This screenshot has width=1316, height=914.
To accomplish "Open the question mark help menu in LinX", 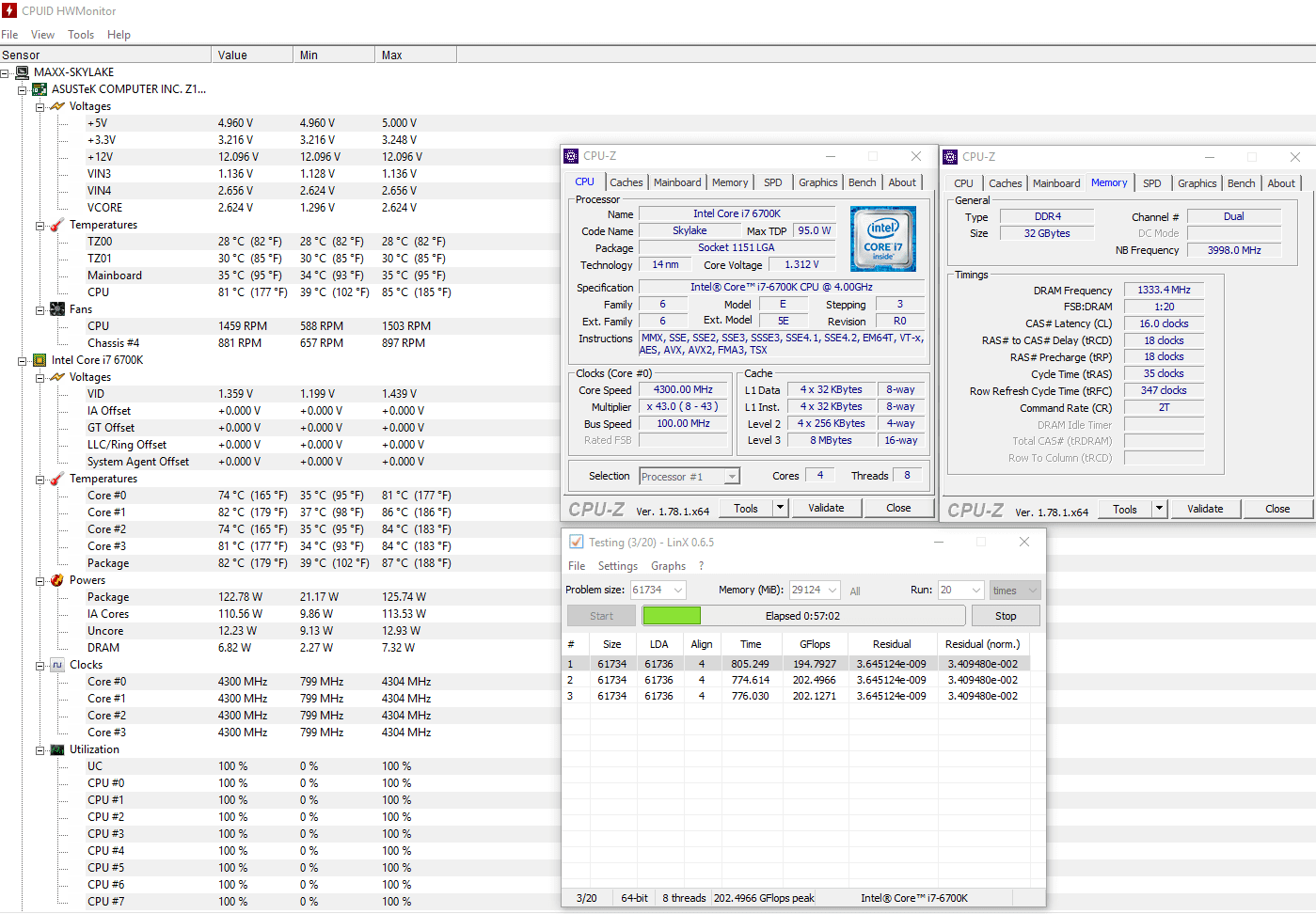I will (701, 566).
